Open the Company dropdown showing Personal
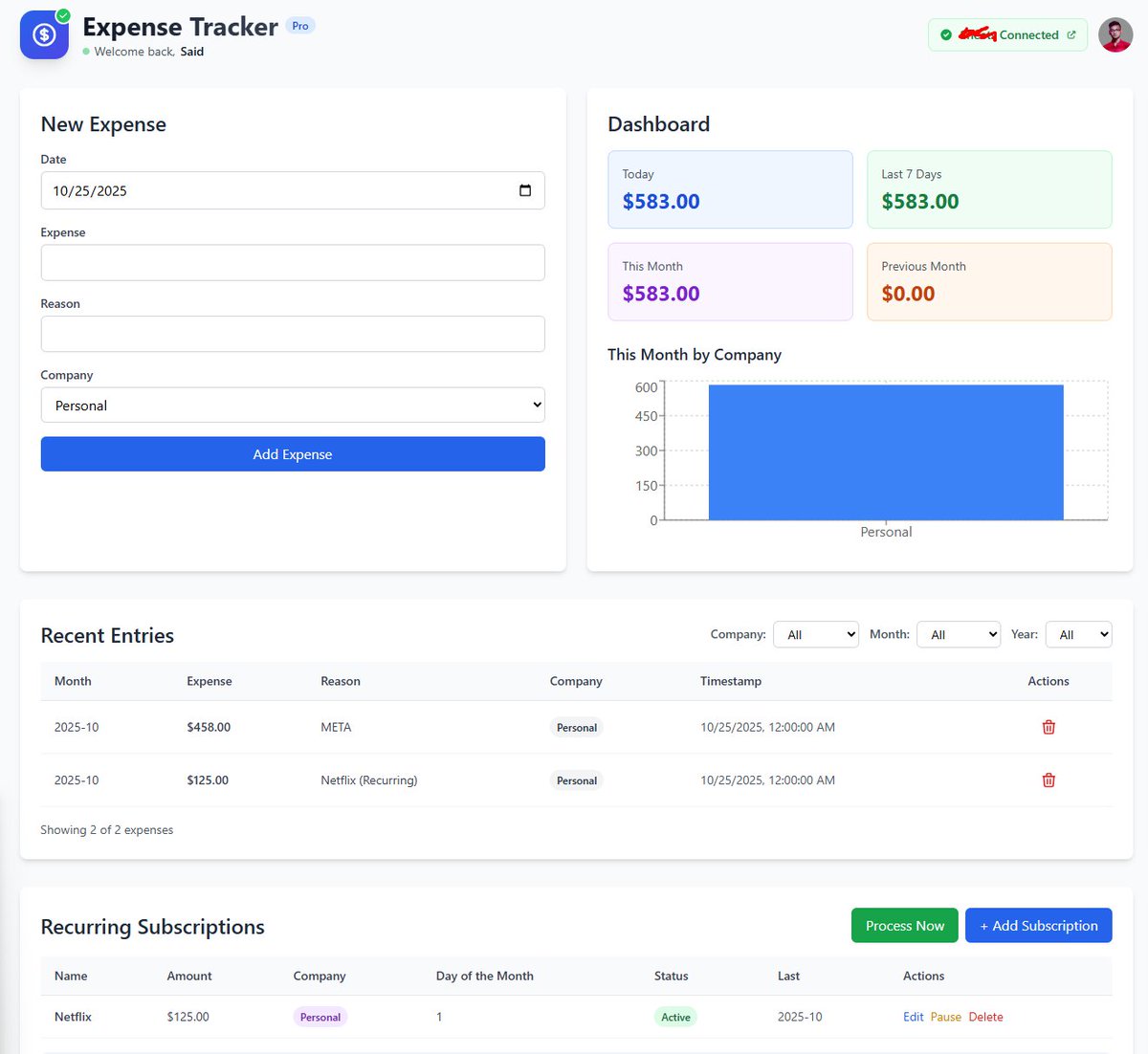Image resolution: width=1148 pixels, height=1054 pixels. click(293, 405)
